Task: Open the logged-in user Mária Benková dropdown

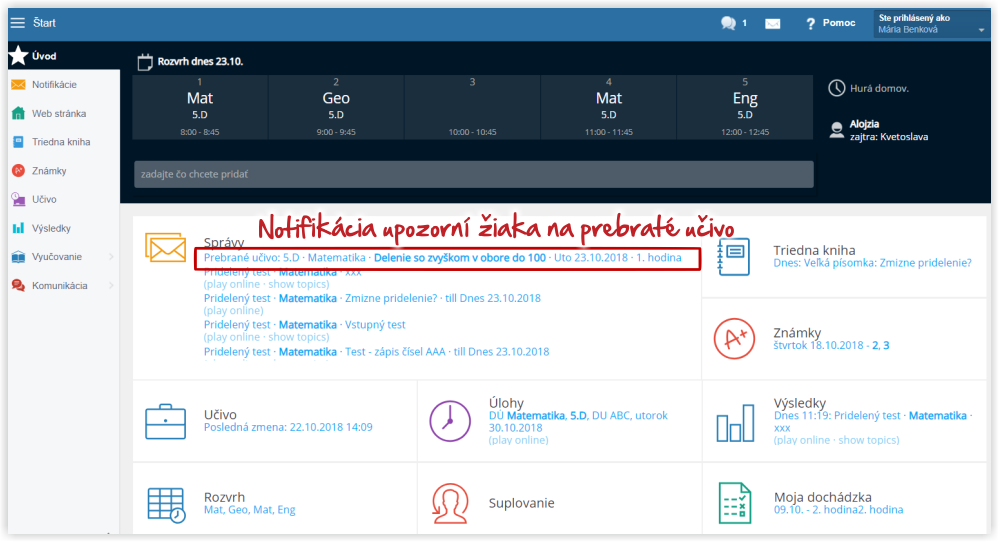Action: coord(931,24)
